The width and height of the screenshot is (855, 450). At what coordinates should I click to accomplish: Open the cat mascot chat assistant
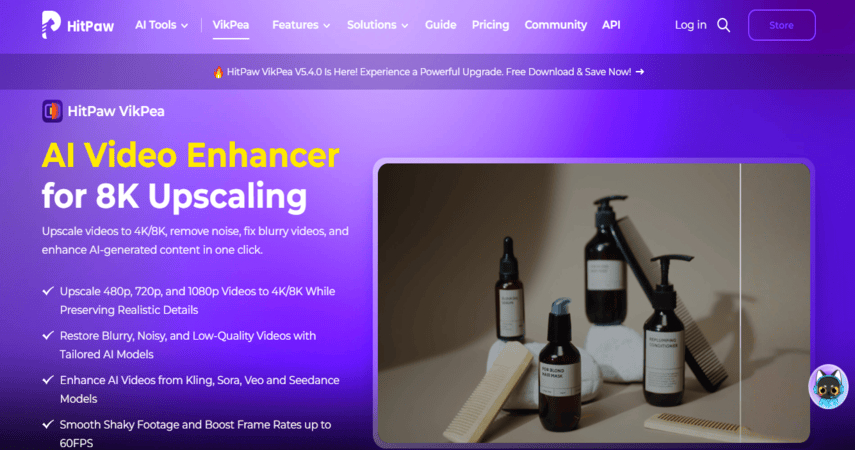[x=828, y=386]
